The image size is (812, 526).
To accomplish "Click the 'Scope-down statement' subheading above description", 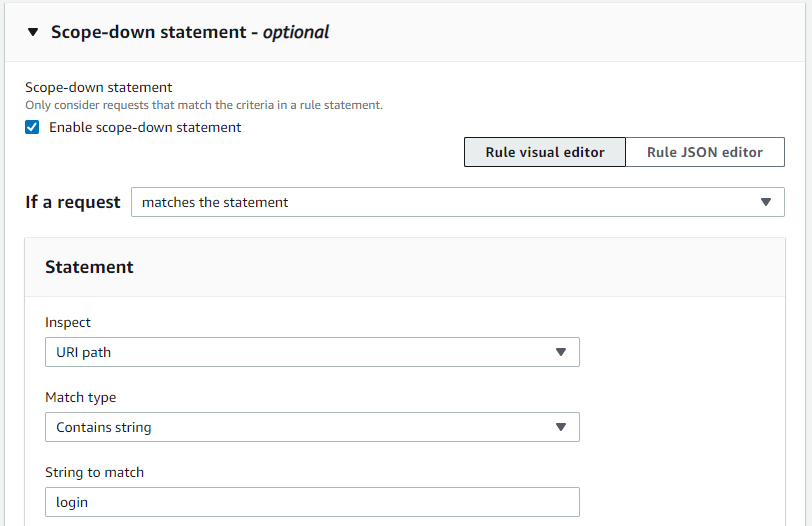I will tap(99, 88).
